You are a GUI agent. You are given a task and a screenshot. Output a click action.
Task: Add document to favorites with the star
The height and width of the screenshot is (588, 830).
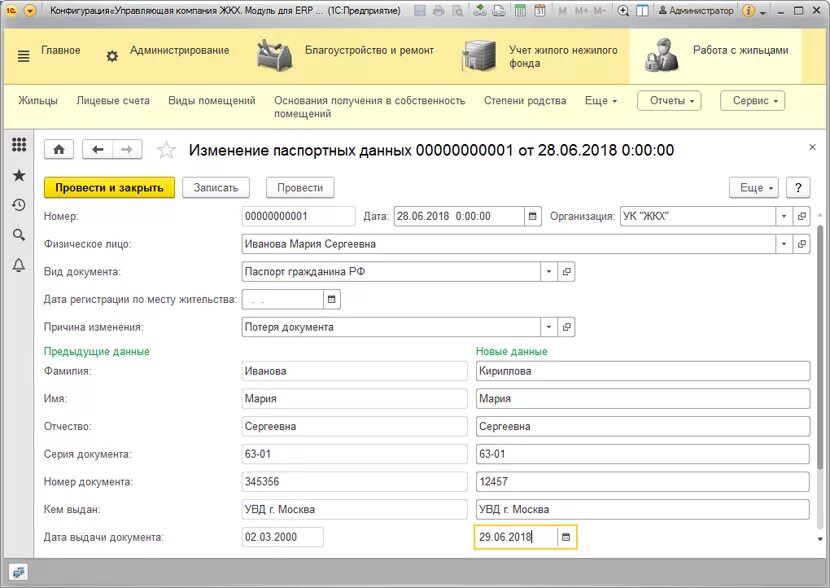coord(167,150)
